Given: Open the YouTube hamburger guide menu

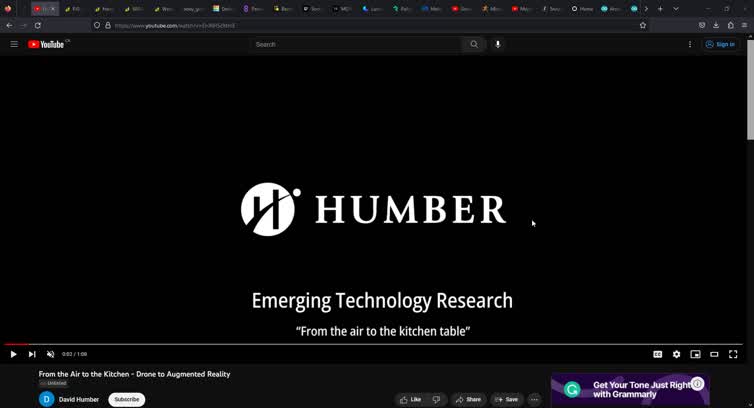Looking at the screenshot, I should [x=14, y=44].
